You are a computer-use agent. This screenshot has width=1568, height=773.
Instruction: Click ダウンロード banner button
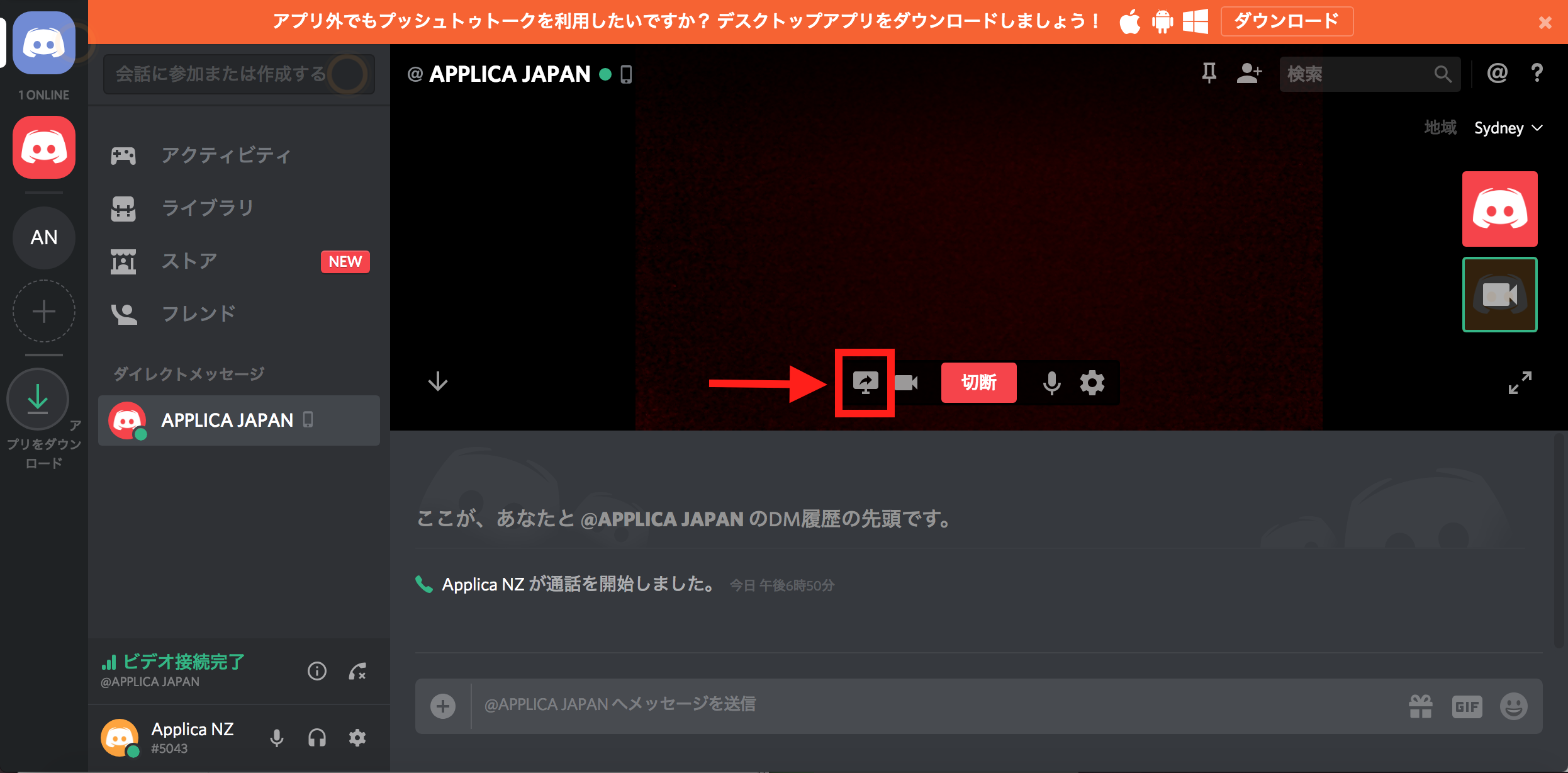click(1287, 21)
